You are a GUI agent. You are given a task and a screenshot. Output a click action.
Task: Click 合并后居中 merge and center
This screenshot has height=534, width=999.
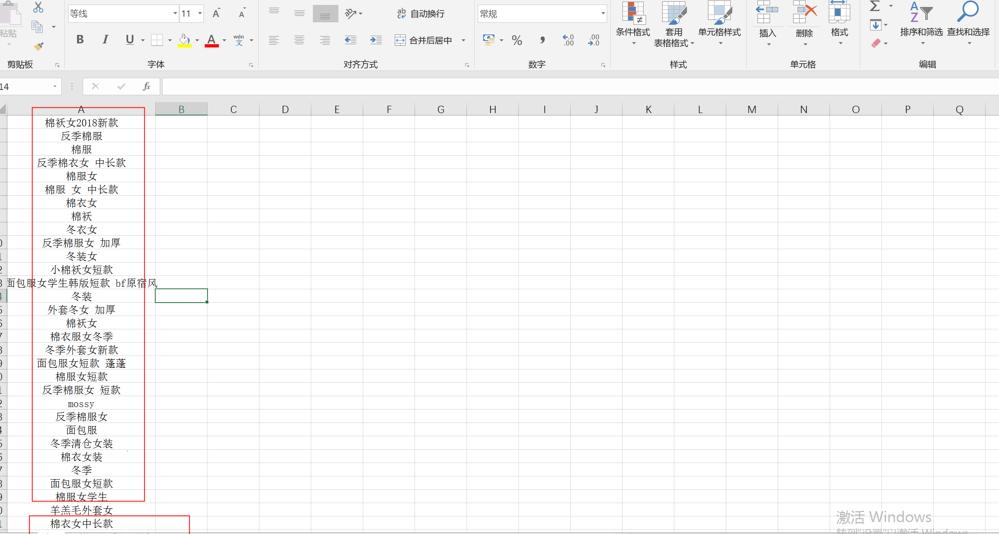[x=424, y=40]
